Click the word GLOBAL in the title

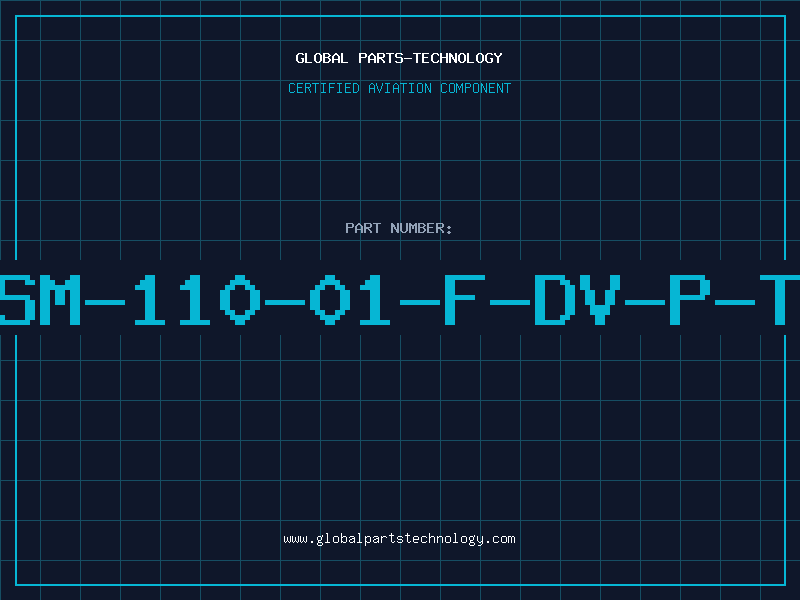[x=322, y=58]
